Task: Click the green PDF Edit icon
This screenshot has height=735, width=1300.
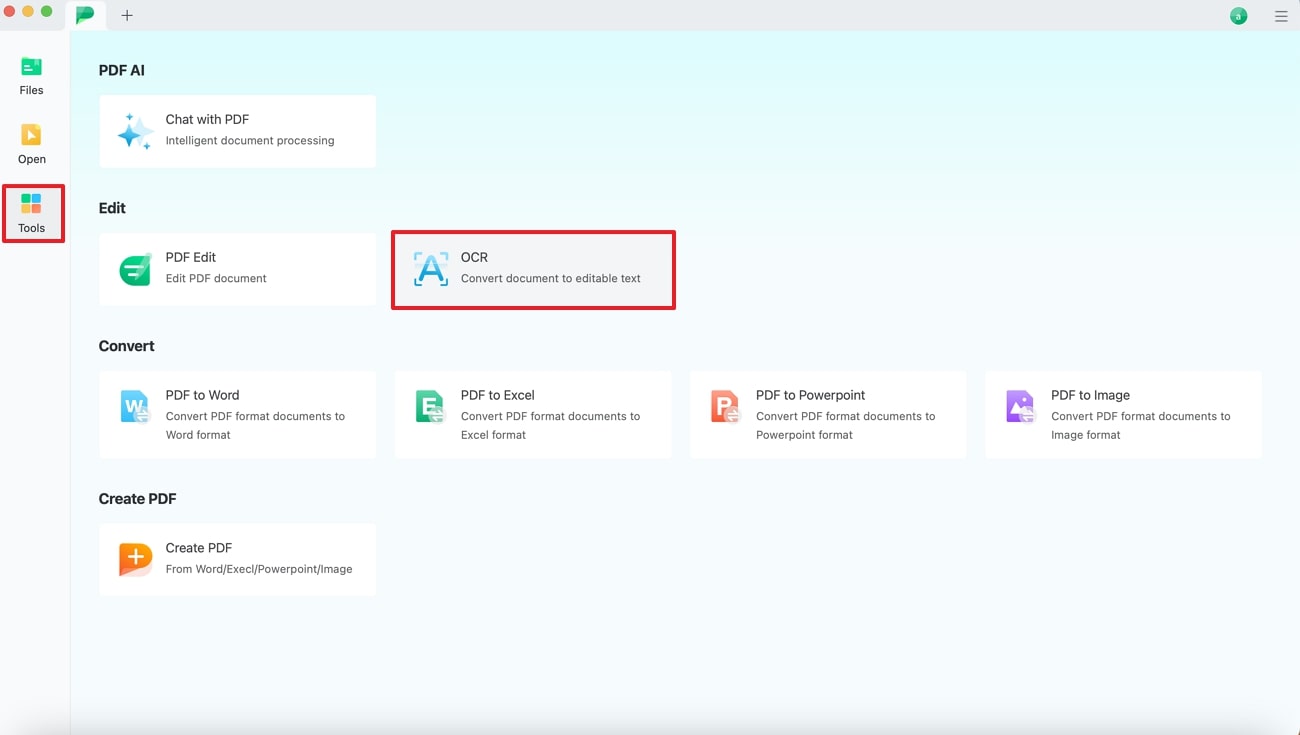Action: 135,269
